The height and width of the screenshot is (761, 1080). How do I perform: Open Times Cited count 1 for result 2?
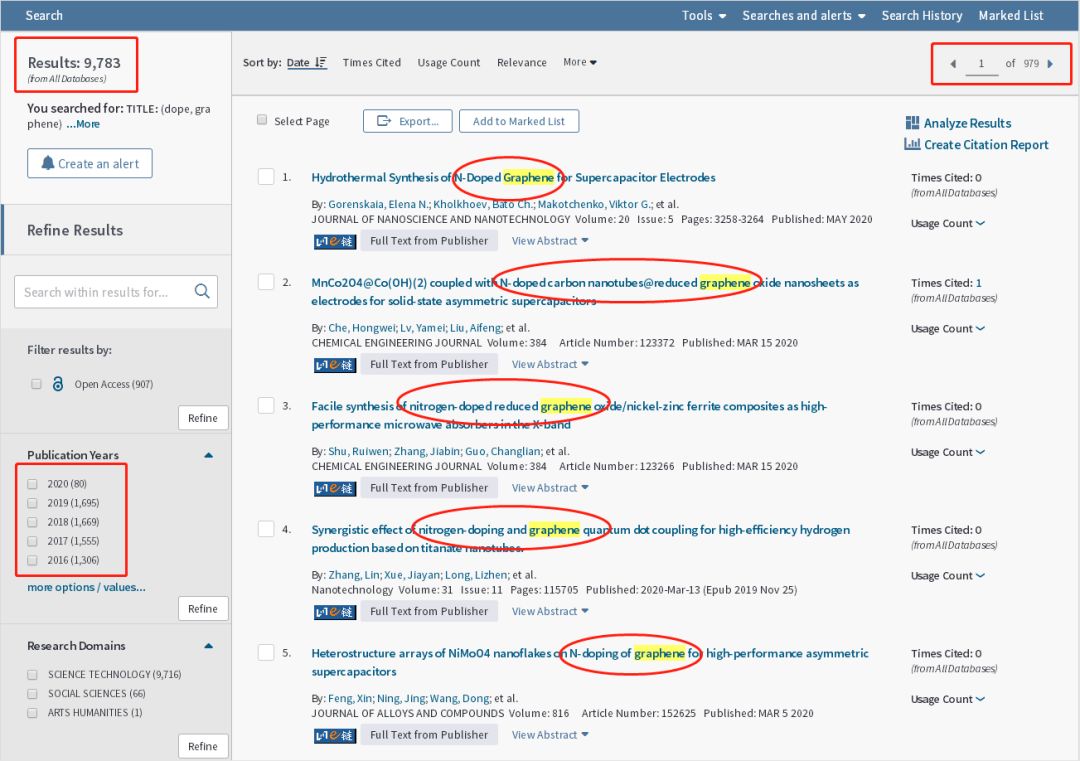tap(979, 283)
